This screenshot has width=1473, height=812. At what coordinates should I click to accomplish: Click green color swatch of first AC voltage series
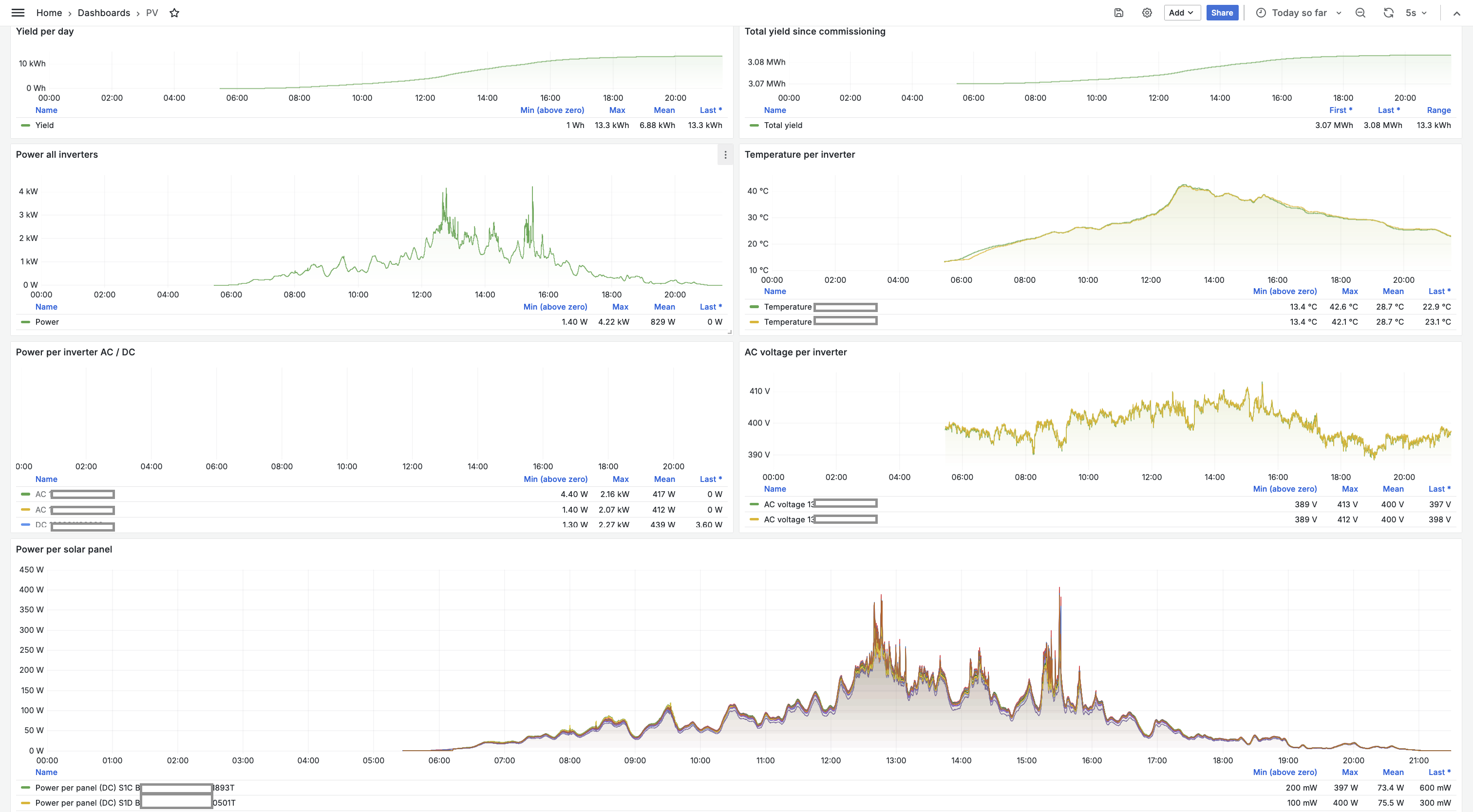point(754,504)
